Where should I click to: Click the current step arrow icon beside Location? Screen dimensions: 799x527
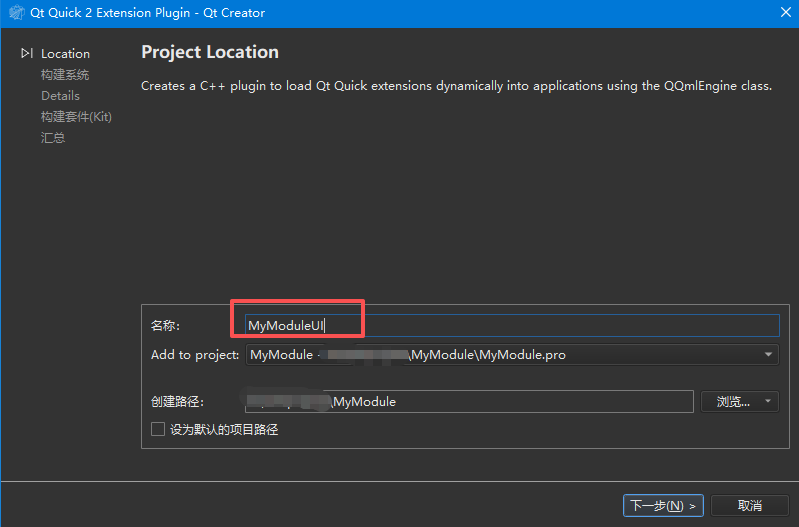(27, 54)
